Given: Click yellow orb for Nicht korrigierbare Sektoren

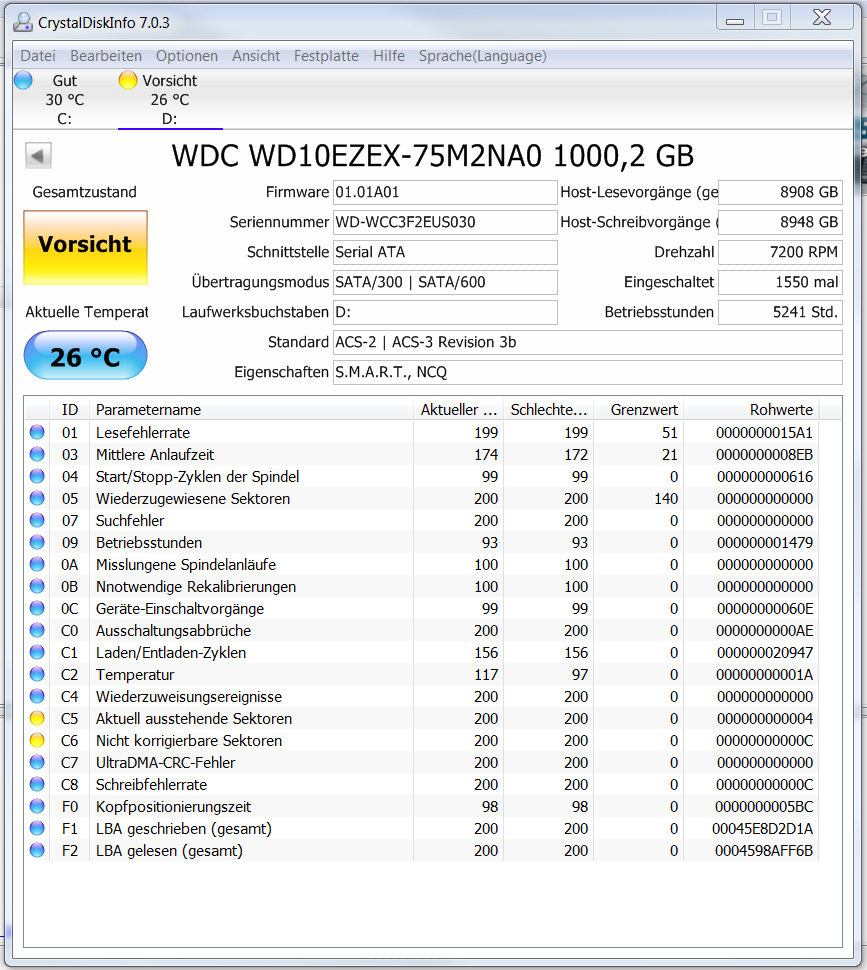Looking at the screenshot, I should point(37,740).
